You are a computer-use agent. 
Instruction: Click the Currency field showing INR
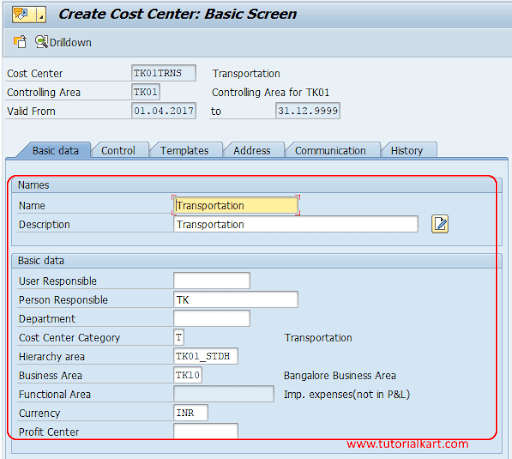191,413
